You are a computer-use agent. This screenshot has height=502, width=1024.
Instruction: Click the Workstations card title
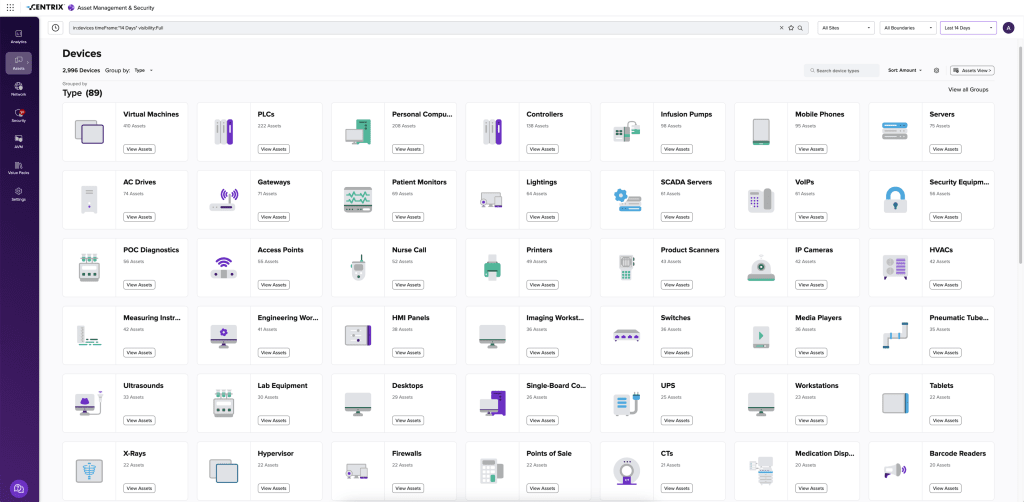[x=817, y=386]
